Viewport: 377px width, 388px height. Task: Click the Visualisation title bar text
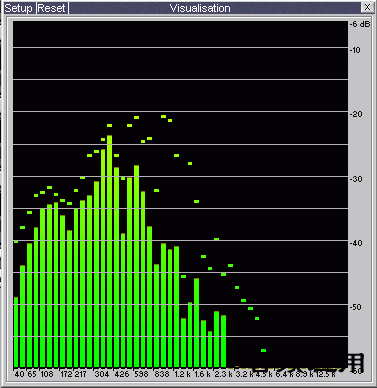200,8
